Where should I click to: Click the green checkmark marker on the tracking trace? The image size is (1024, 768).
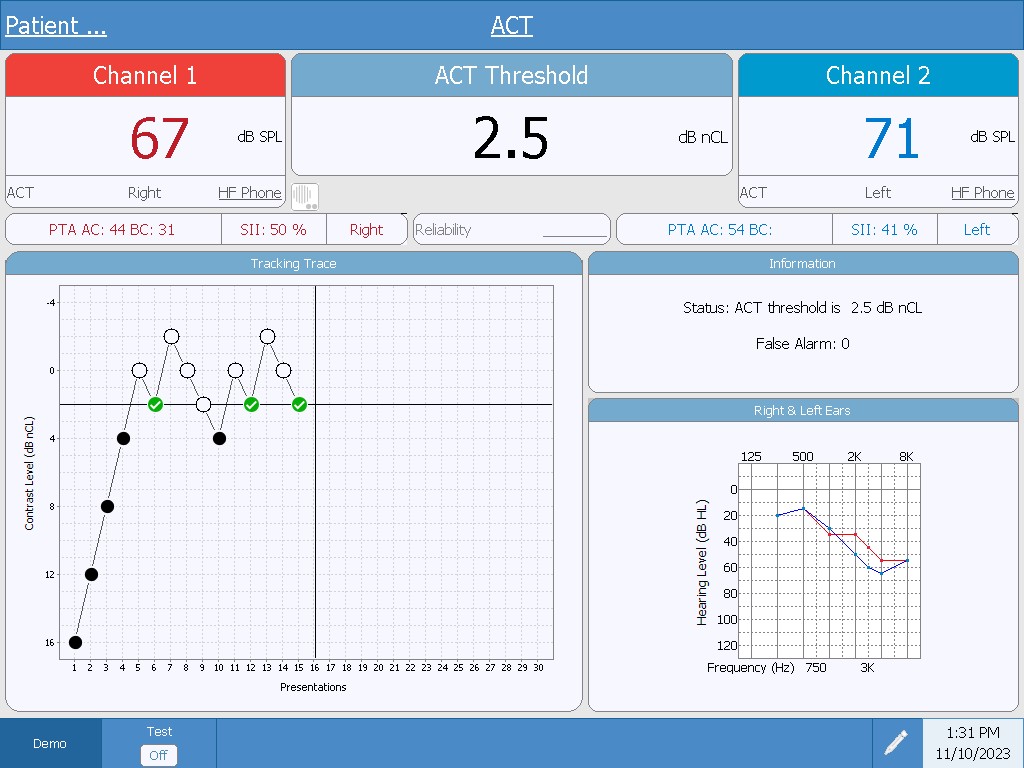coord(155,404)
